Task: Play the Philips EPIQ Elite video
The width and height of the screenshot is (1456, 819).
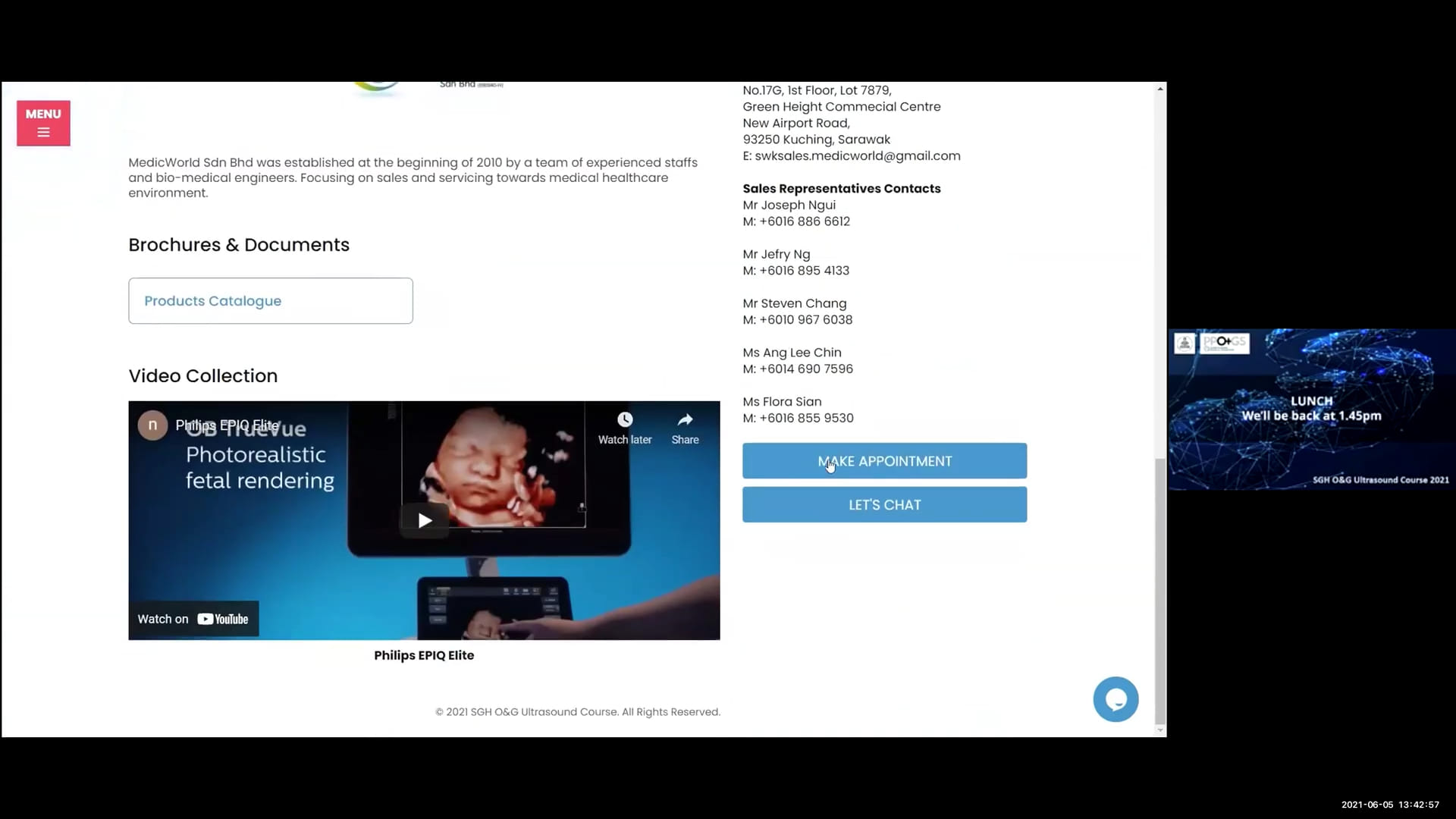Action: 425,520
